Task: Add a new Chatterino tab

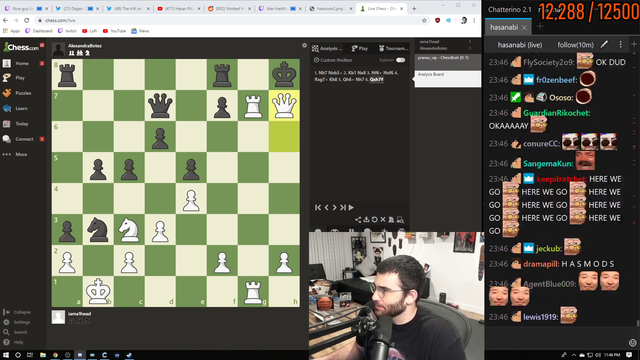Action: pos(540,27)
